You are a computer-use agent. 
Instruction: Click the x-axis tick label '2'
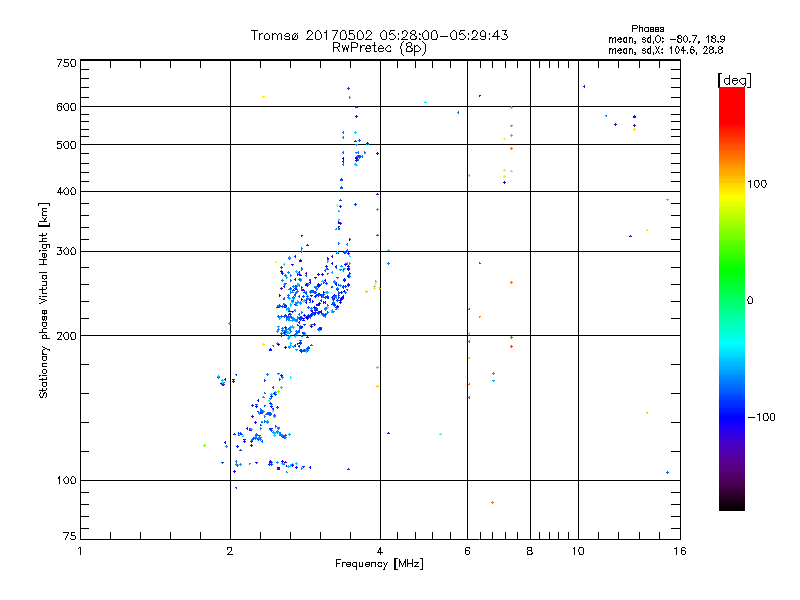[x=230, y=551]
